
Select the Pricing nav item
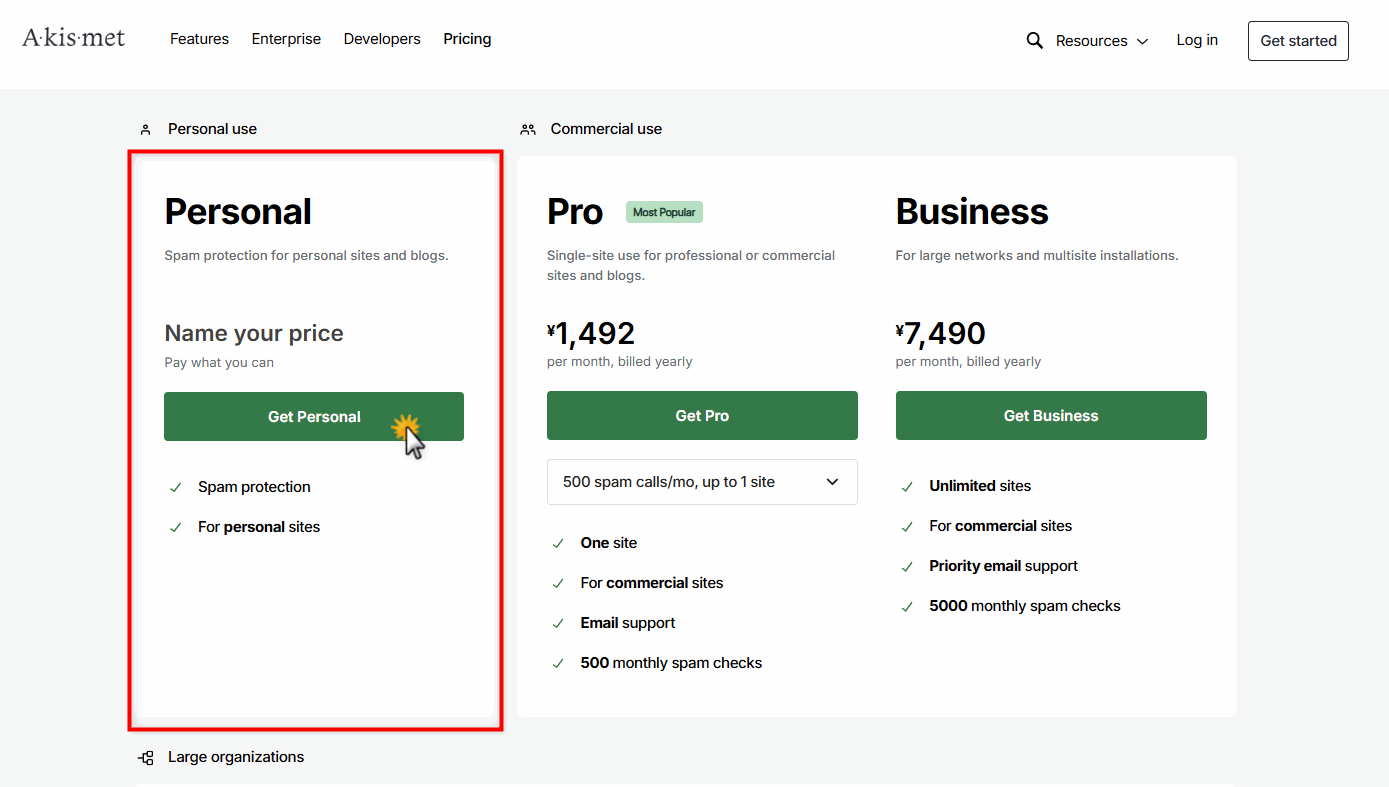467,39
